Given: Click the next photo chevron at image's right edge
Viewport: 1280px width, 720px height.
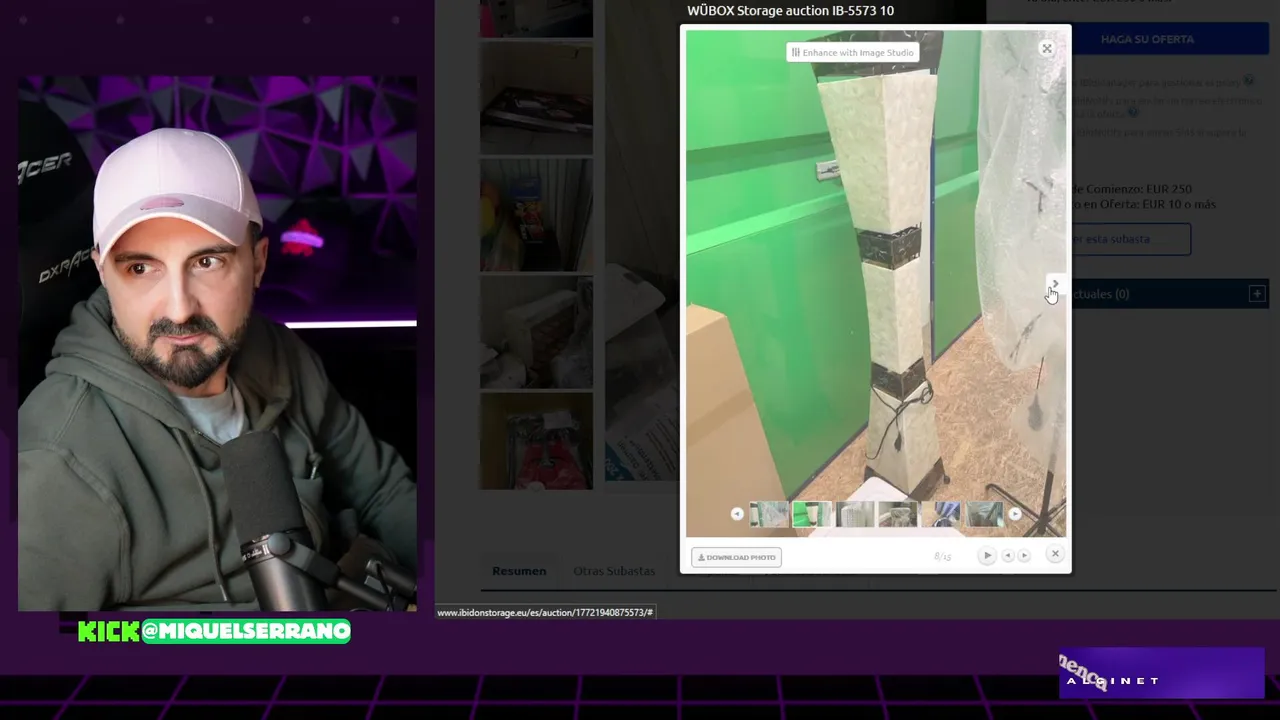Looking at the screenshot, I should [1054, 284].
